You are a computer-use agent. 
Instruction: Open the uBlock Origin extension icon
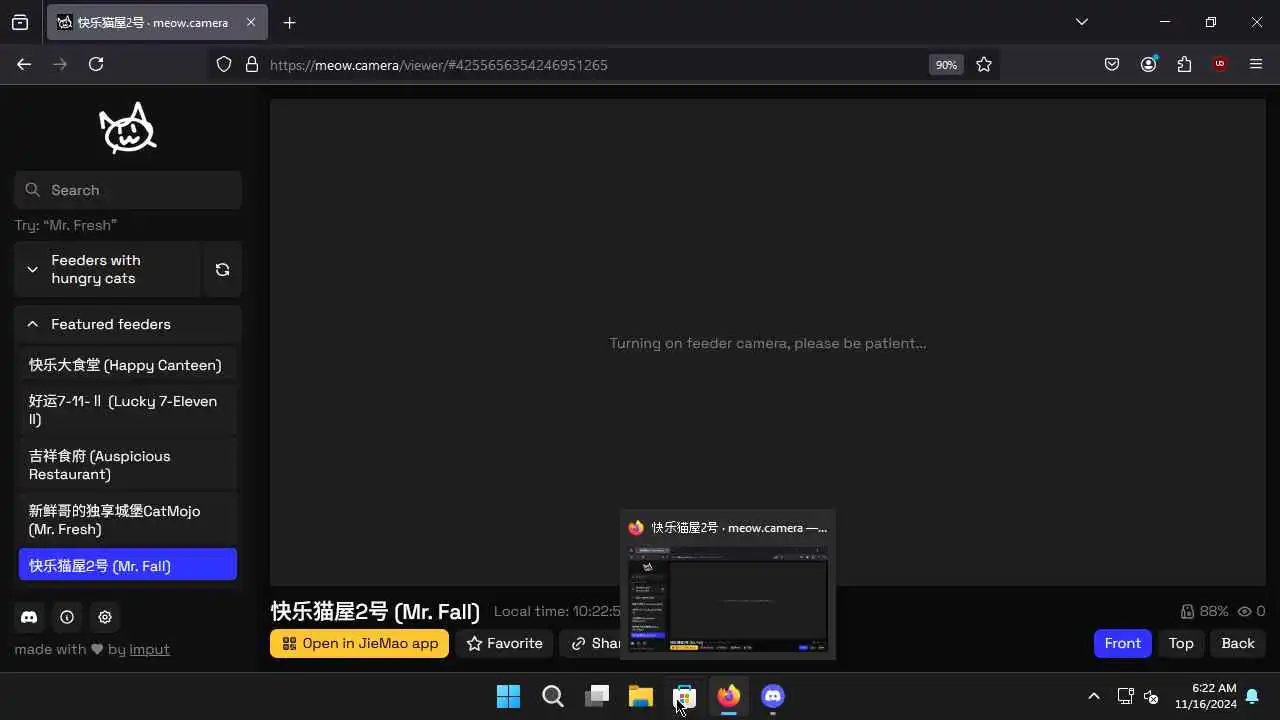click(x=1220, y=64)
